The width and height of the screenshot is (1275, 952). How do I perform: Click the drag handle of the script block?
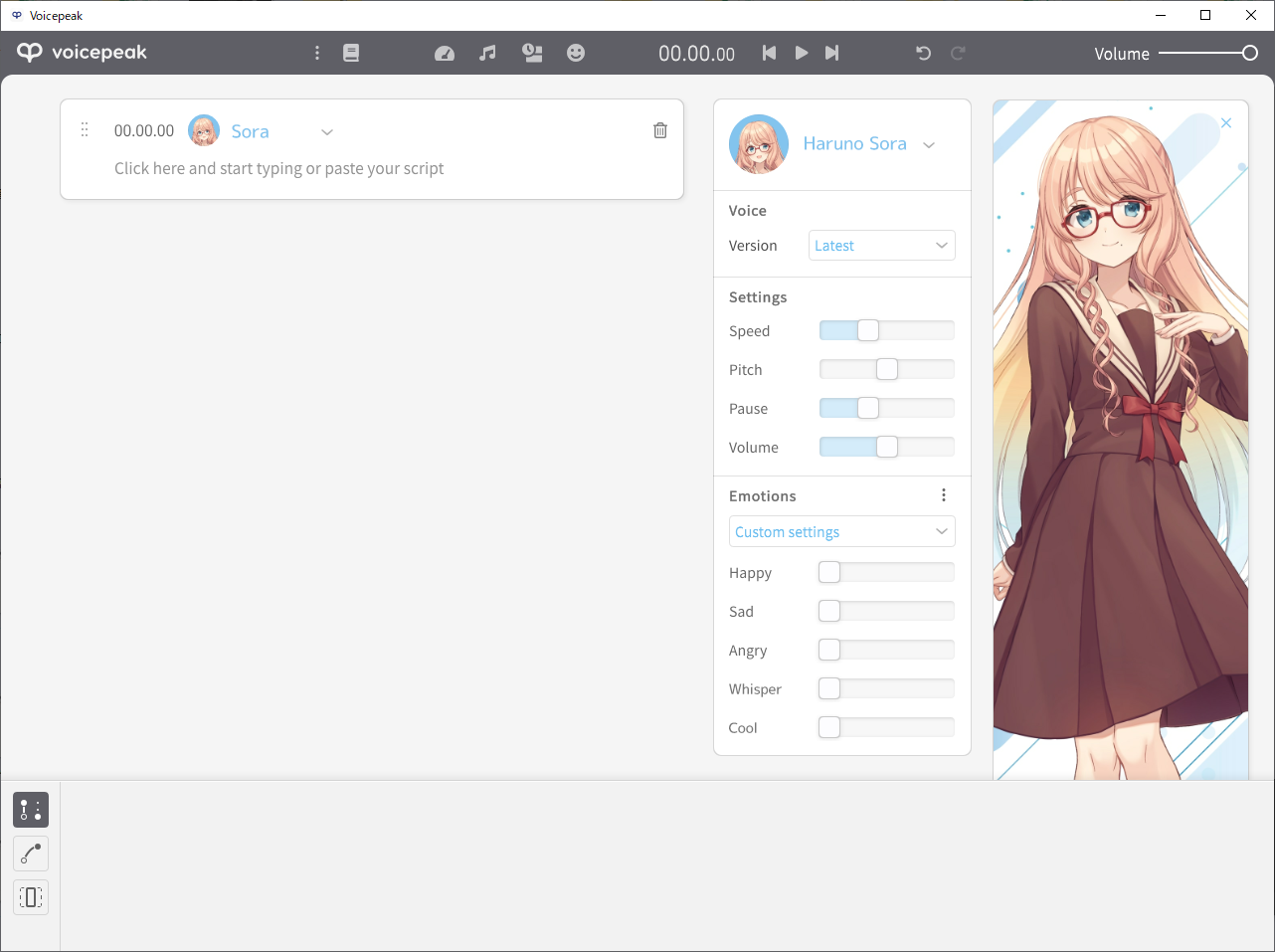click(85, 129)
